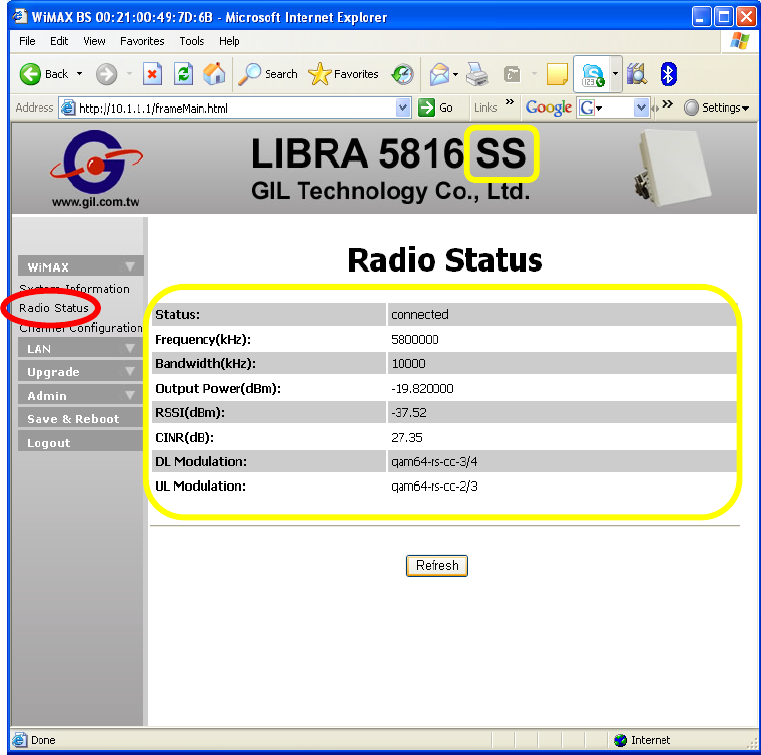761x755 pixels.
Task: Open the Google search box dropdown arrow
Action: click(x=641, y=108)
